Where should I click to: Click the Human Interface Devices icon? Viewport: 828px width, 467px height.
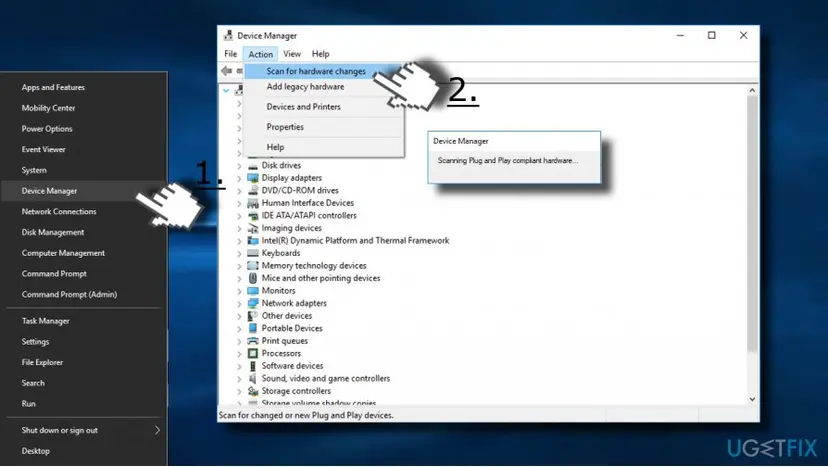tap(253, 203)
